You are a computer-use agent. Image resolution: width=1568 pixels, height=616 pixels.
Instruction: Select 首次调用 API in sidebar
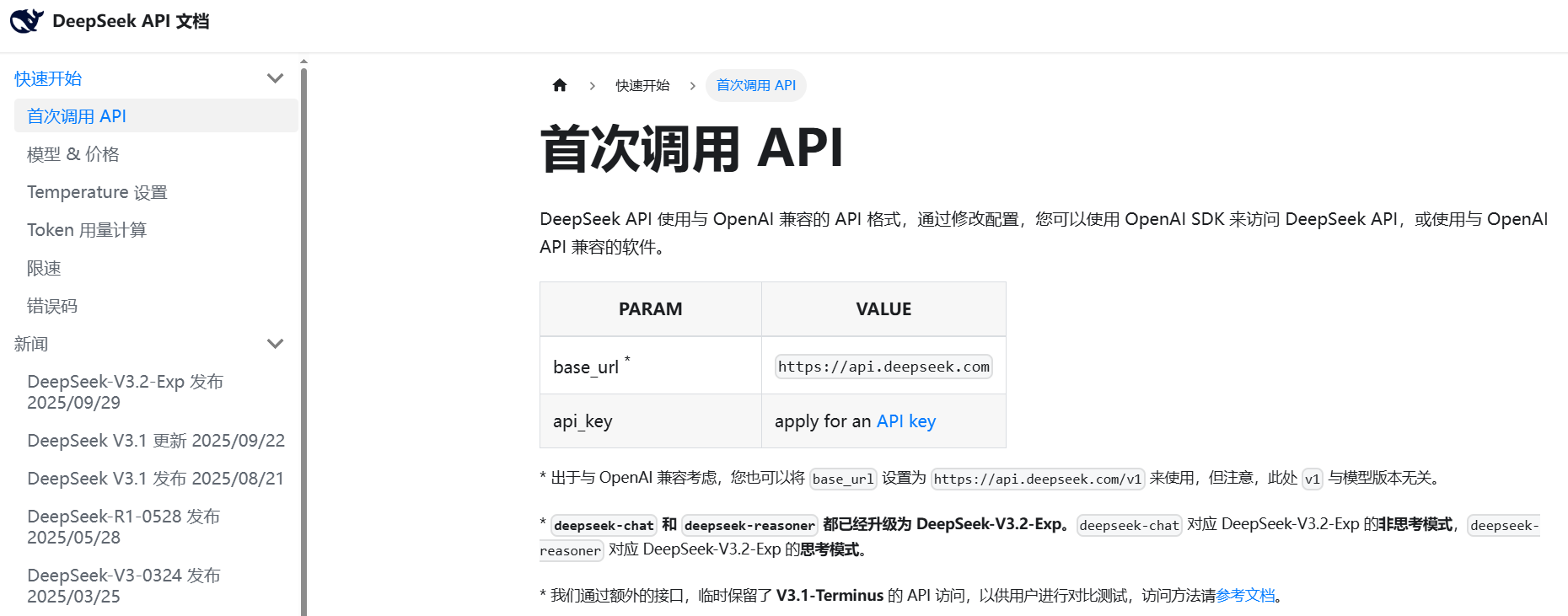[77, 116]
